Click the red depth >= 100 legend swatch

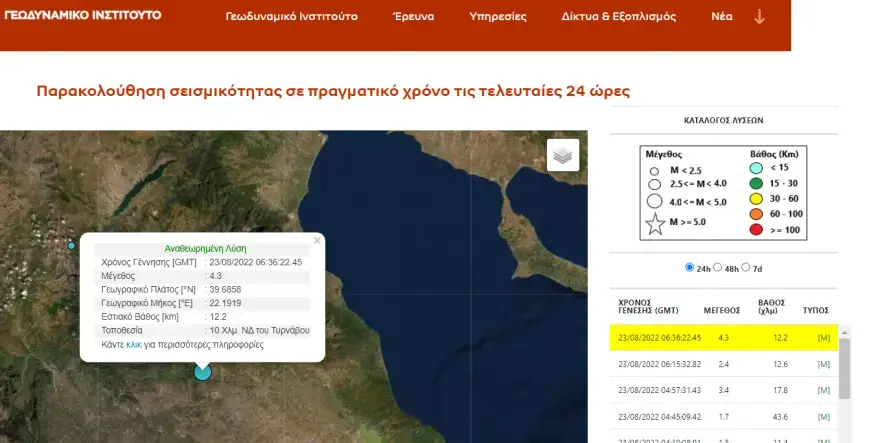point(756,231)
